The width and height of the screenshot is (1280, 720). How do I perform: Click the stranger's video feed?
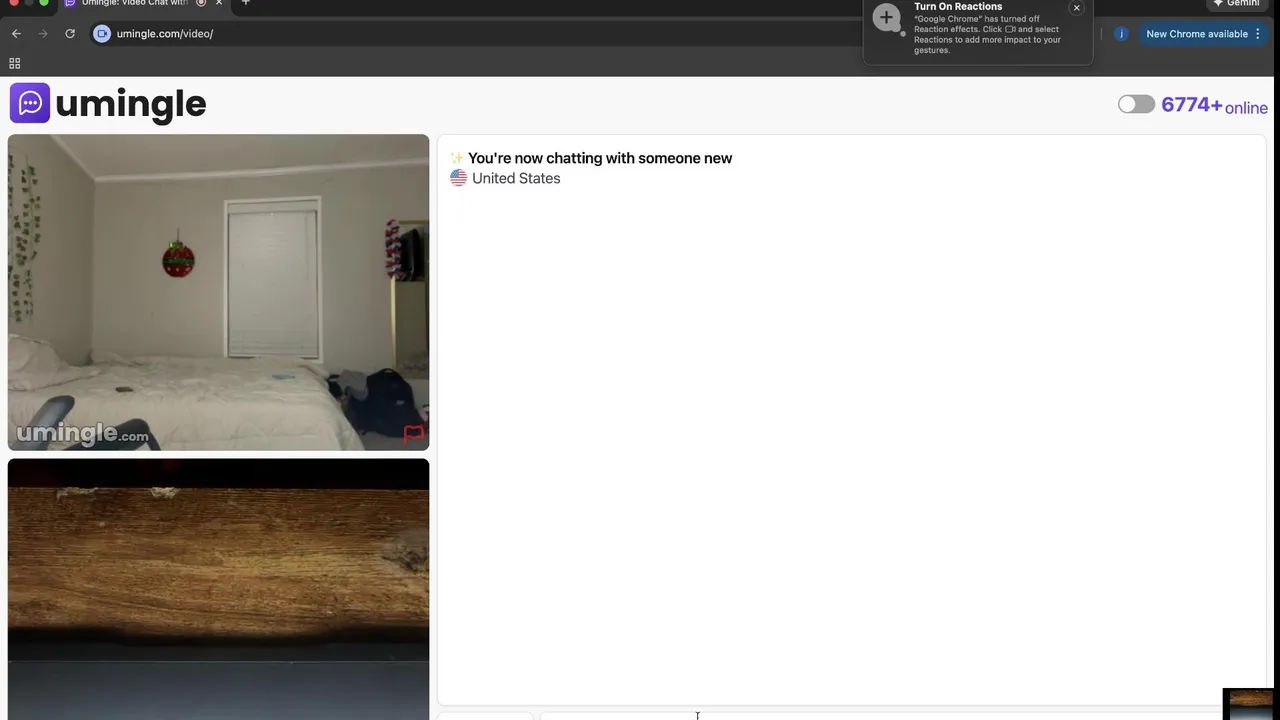(x=218, y=292)
